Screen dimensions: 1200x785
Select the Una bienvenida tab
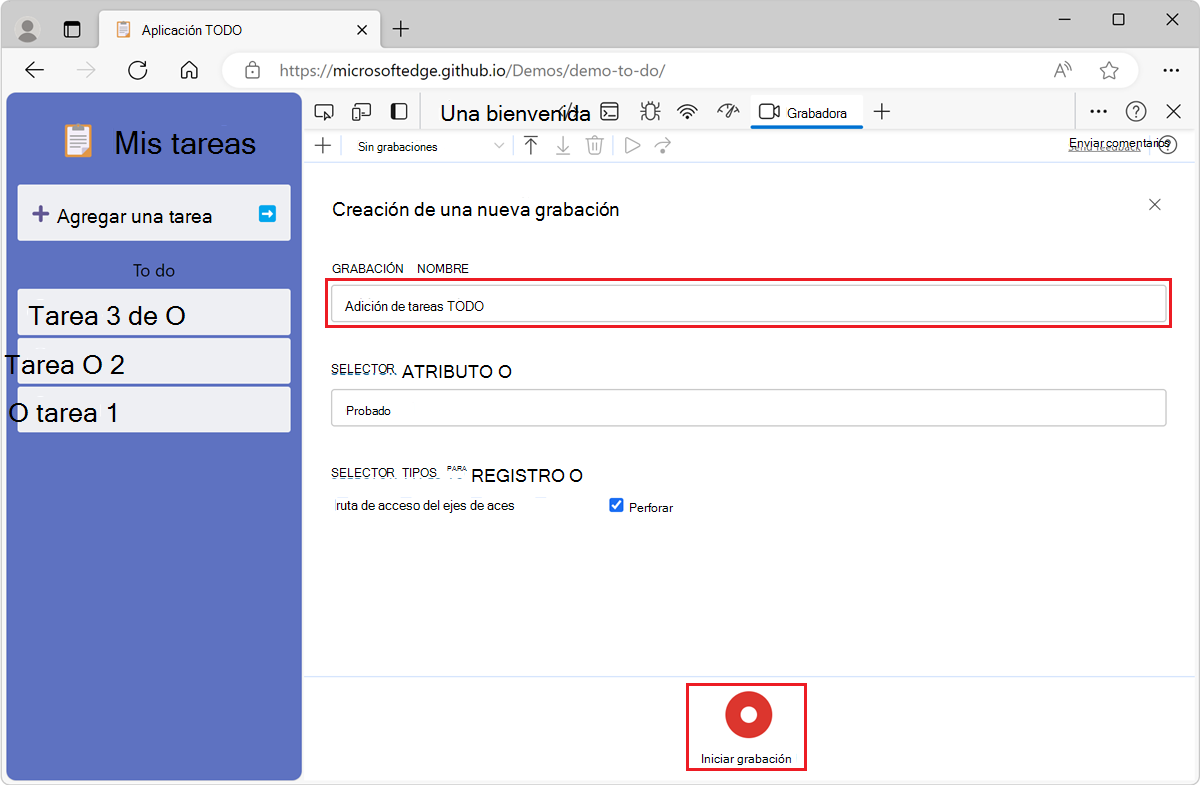click(515, 113)
